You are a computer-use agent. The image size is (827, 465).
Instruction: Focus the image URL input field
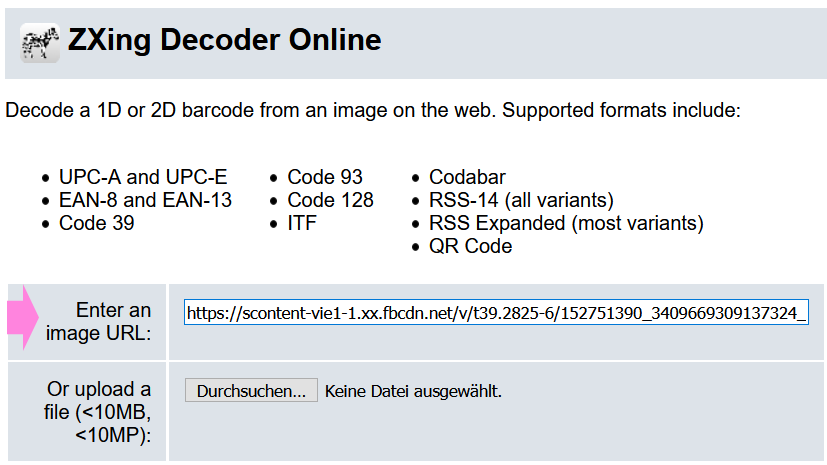pyautogui.click(x=496, y=313)
